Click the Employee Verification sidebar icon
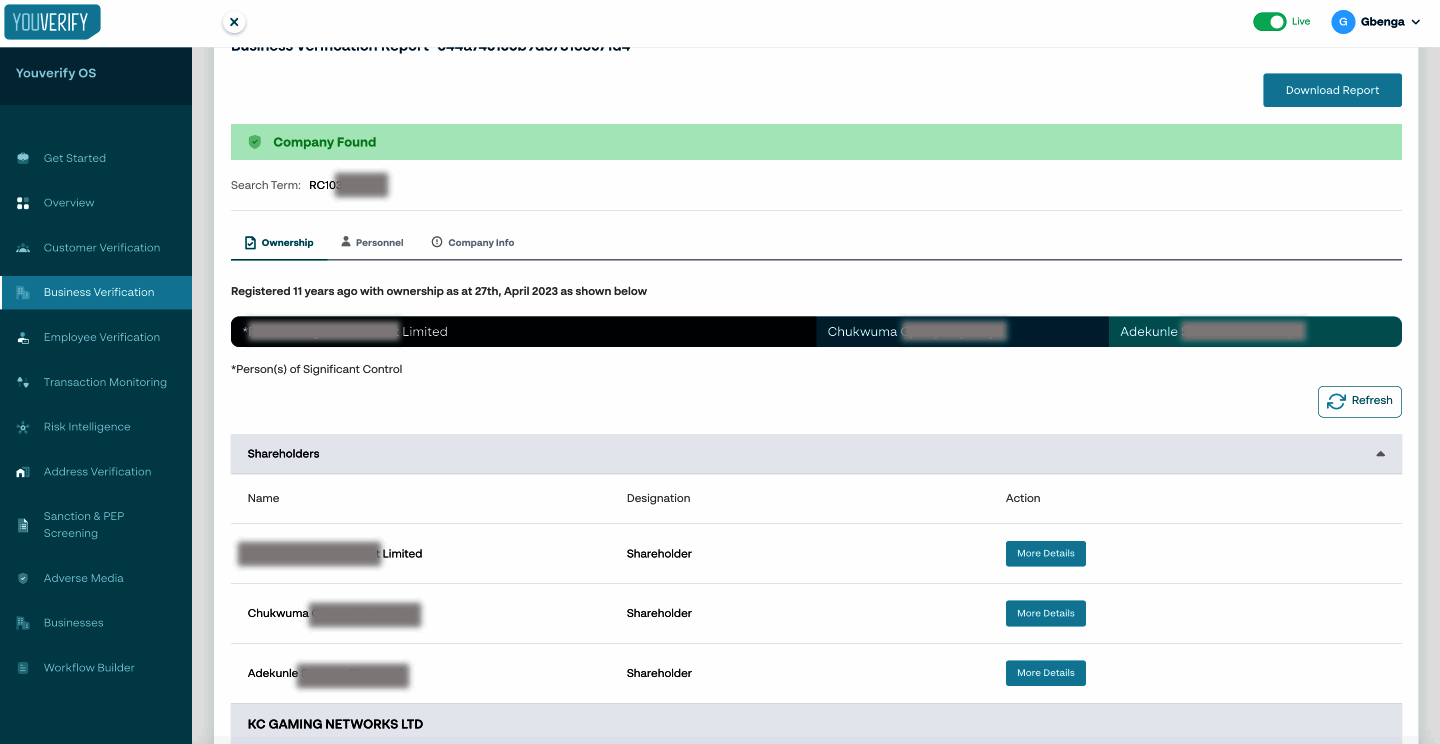The height and width of the screenshot is (744, 1440). pyautogui.click(x=23, y=338)
